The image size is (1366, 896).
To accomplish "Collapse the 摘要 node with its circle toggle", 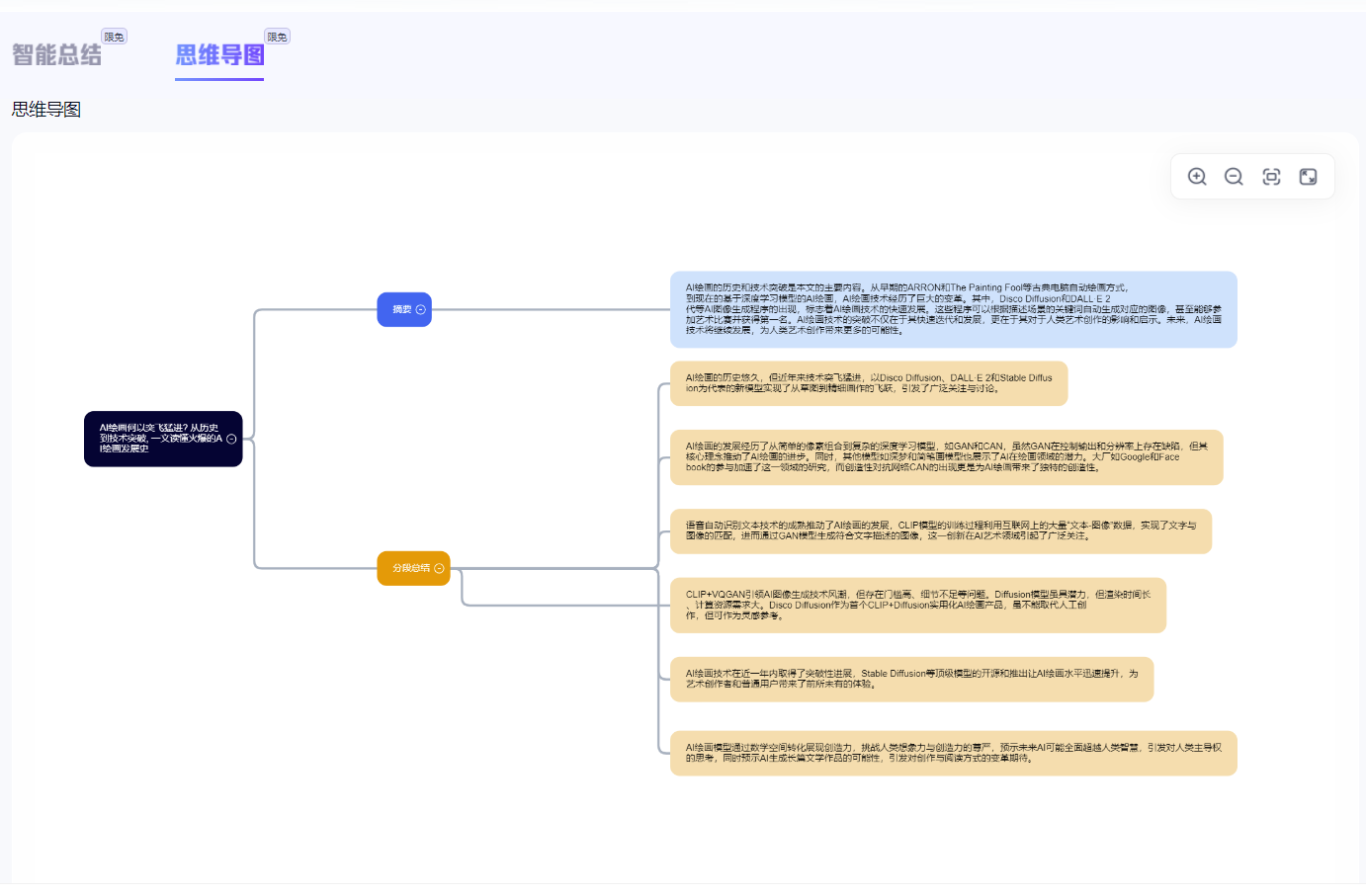I will [x=421, y=310].
